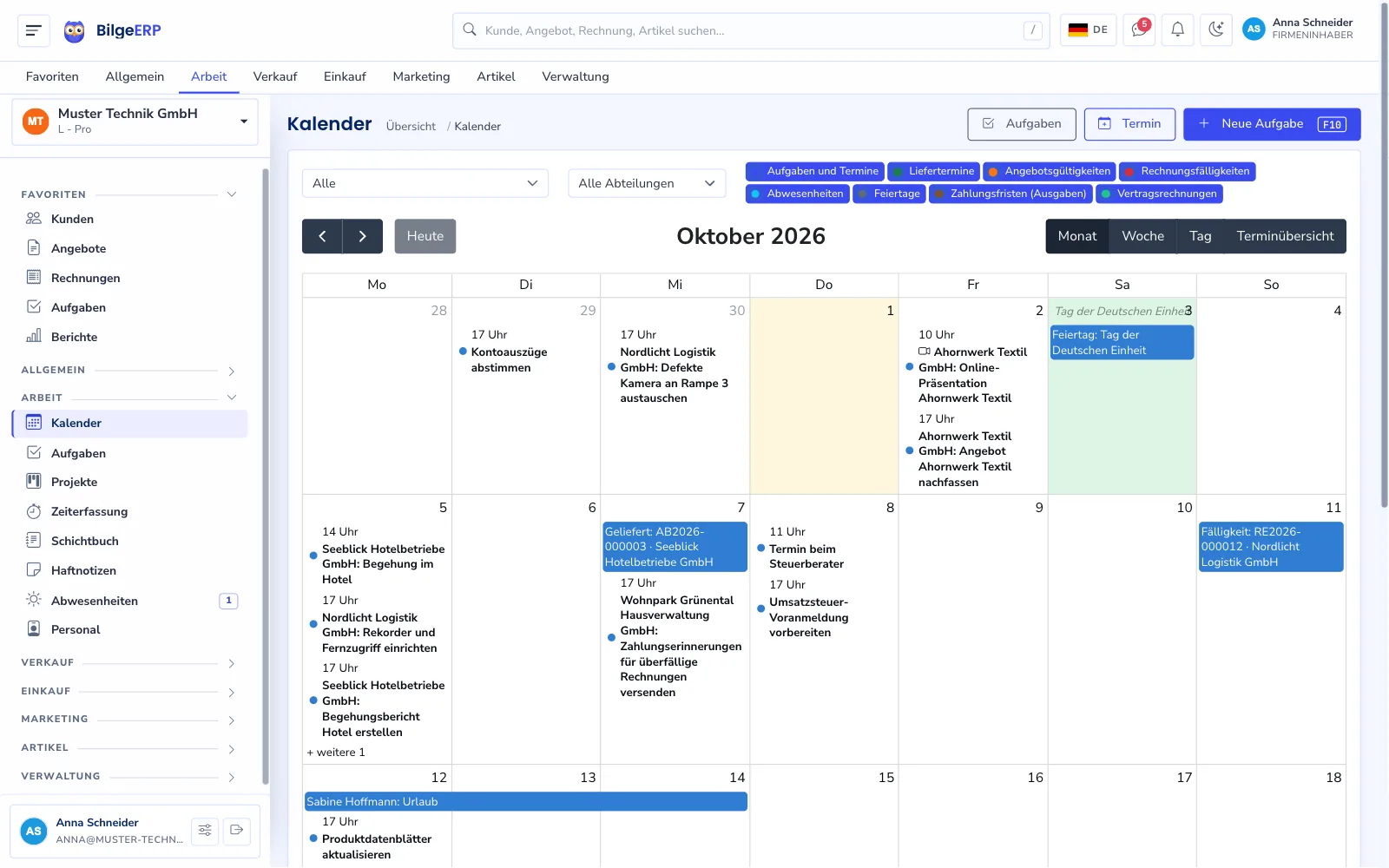Click the Neue Aufgabe button
Viewport: 1389px width, 868px height.
coord(1272,124)
